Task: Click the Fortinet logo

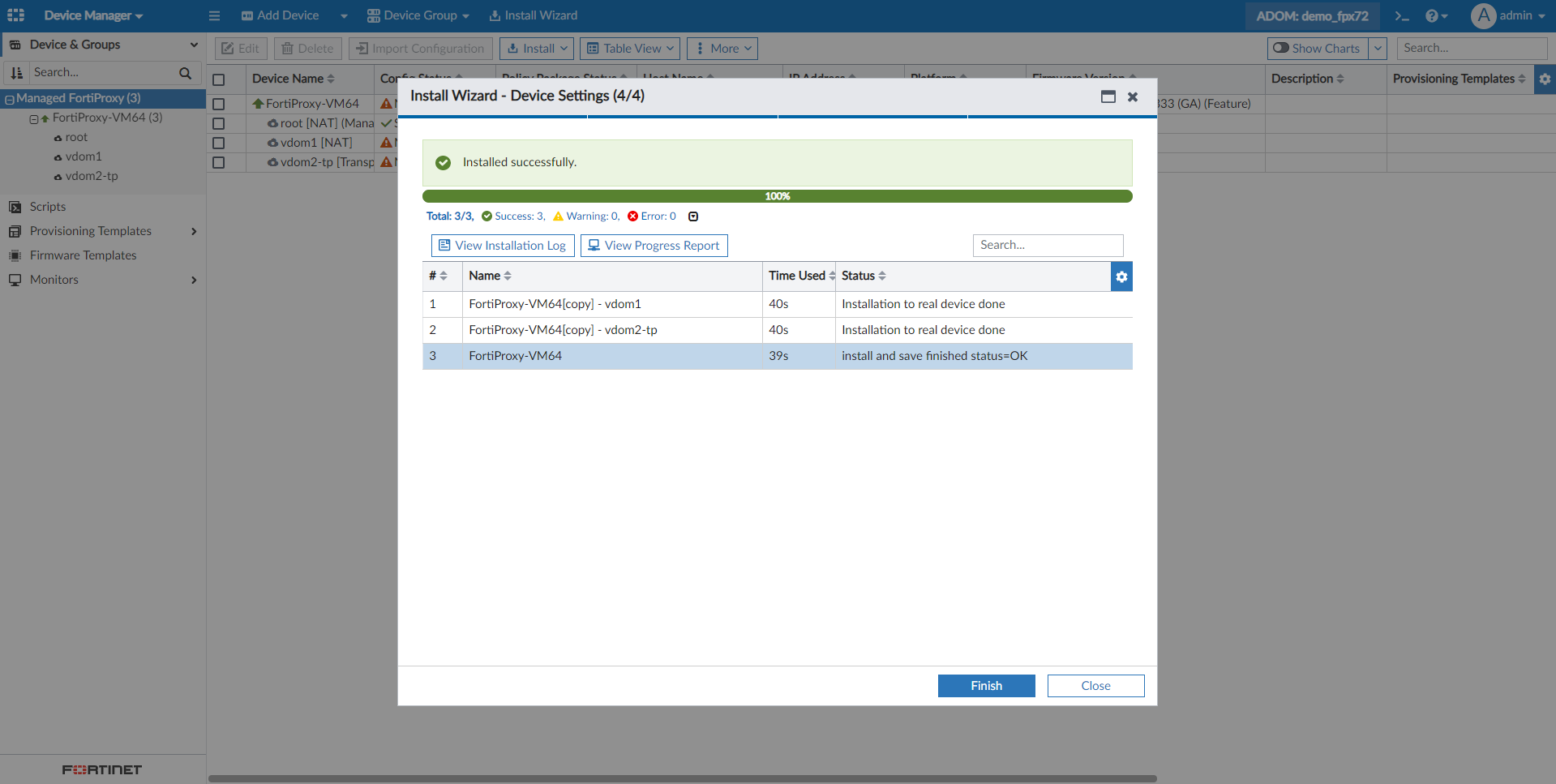Action: click(102, 769)
